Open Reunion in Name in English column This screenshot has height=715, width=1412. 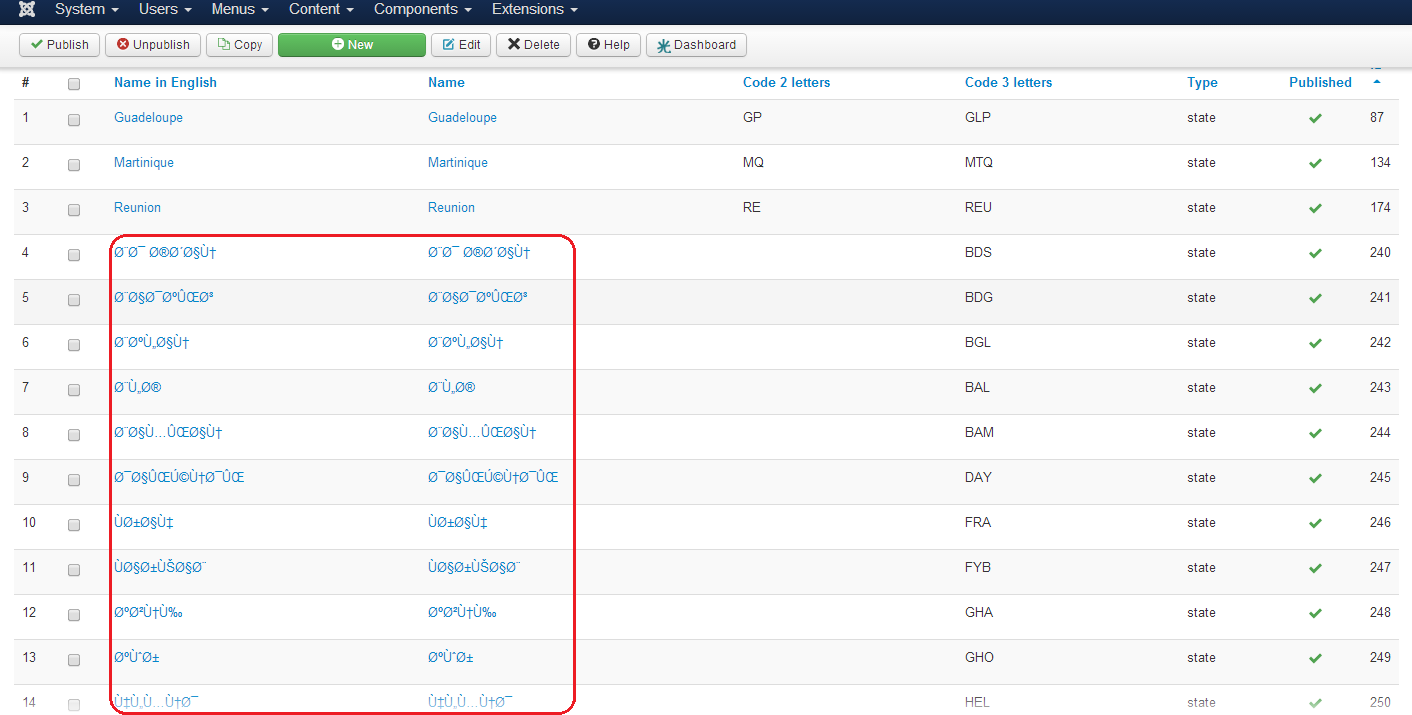(137, 208)
